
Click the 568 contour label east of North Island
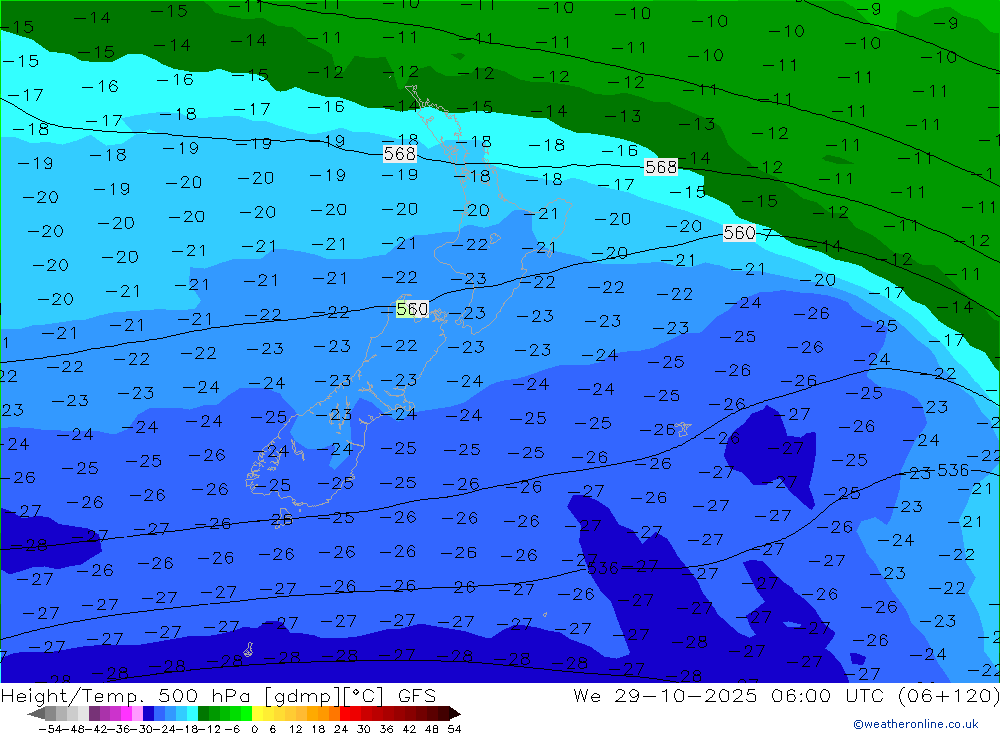coord(661,167)
